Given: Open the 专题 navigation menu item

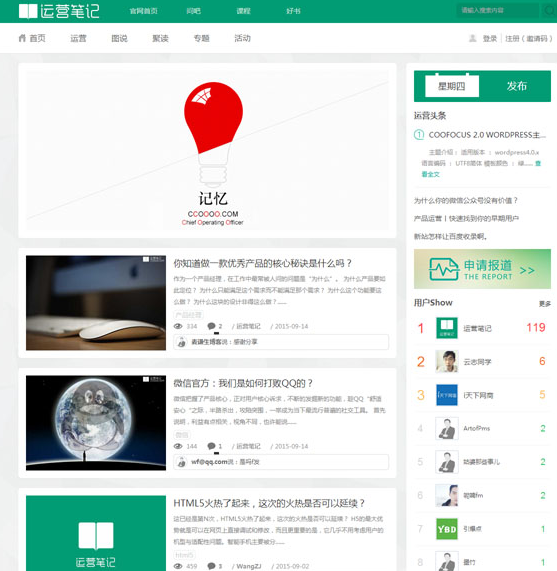Looking at the screenshot, I should [x=201, y=38].
